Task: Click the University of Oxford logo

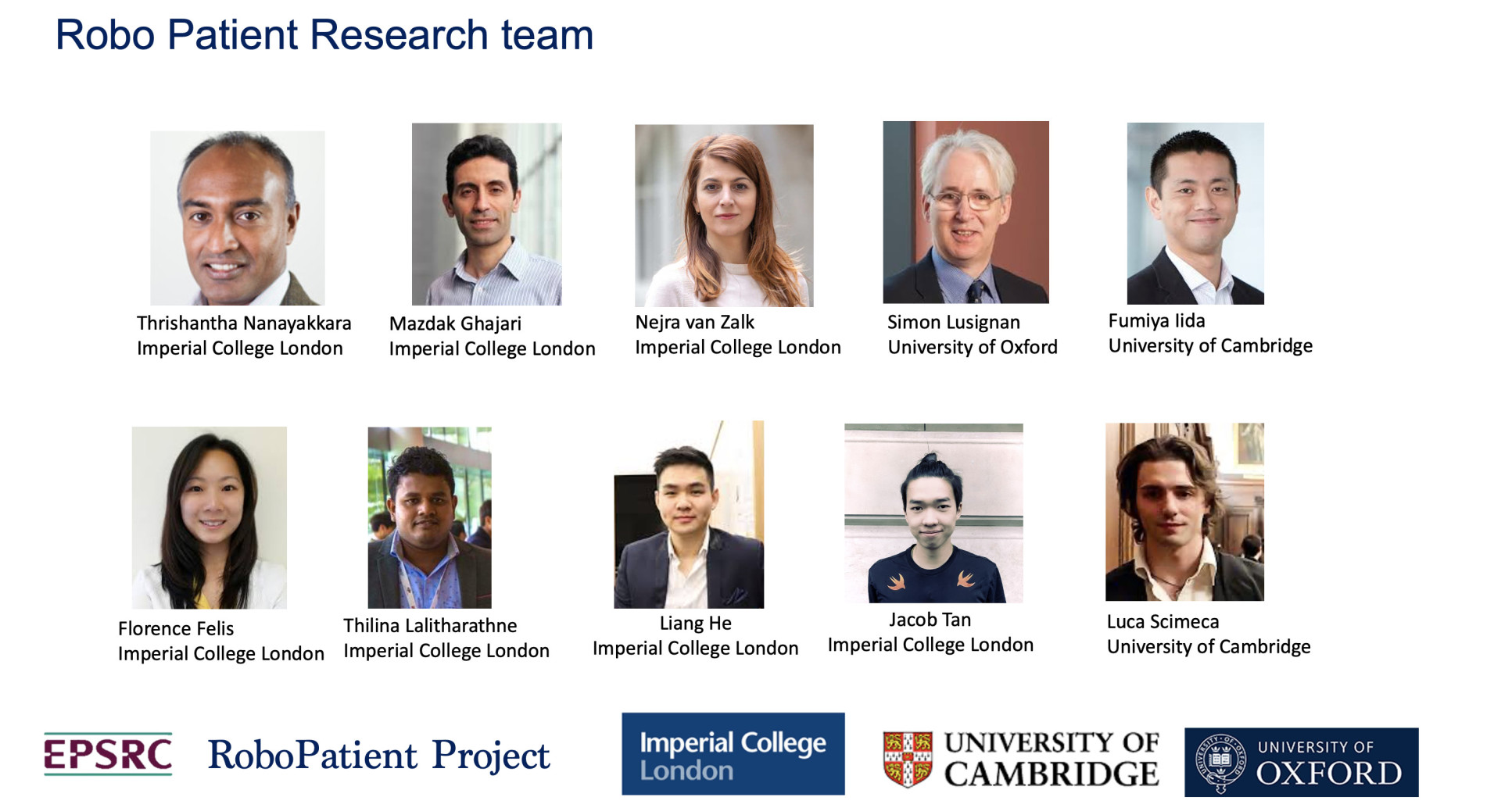Action: click(x=1301, y=762)
